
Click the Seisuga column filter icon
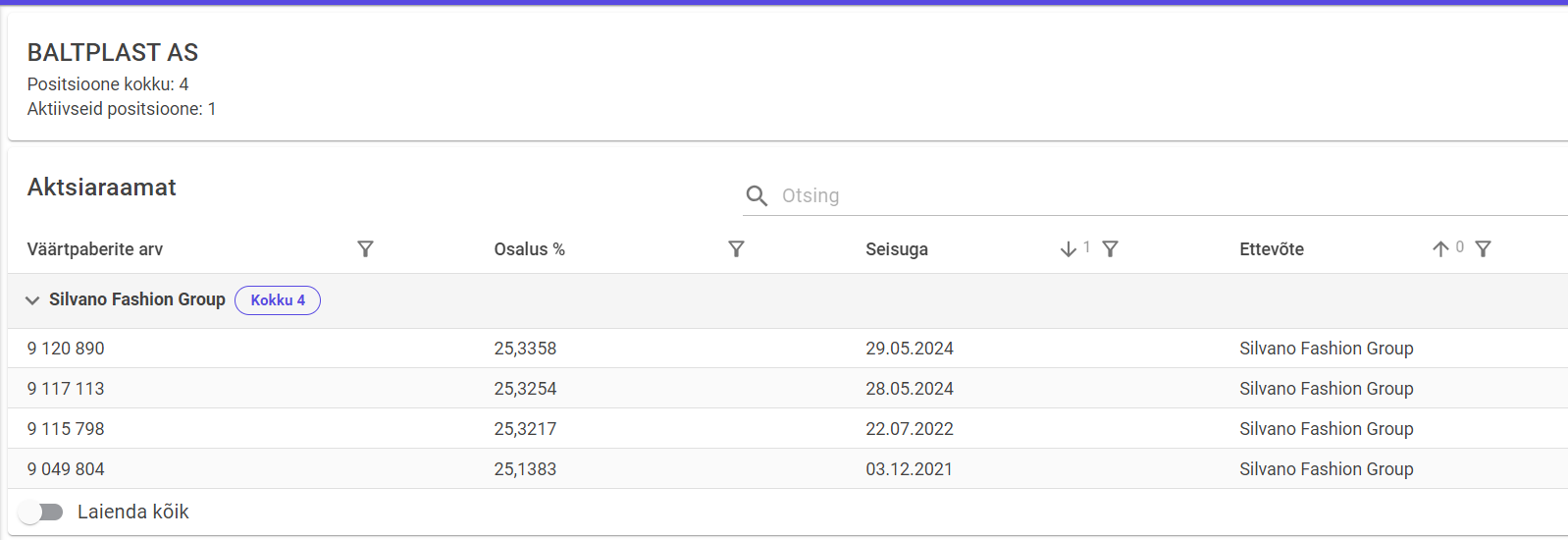(x=1110, y=249)
